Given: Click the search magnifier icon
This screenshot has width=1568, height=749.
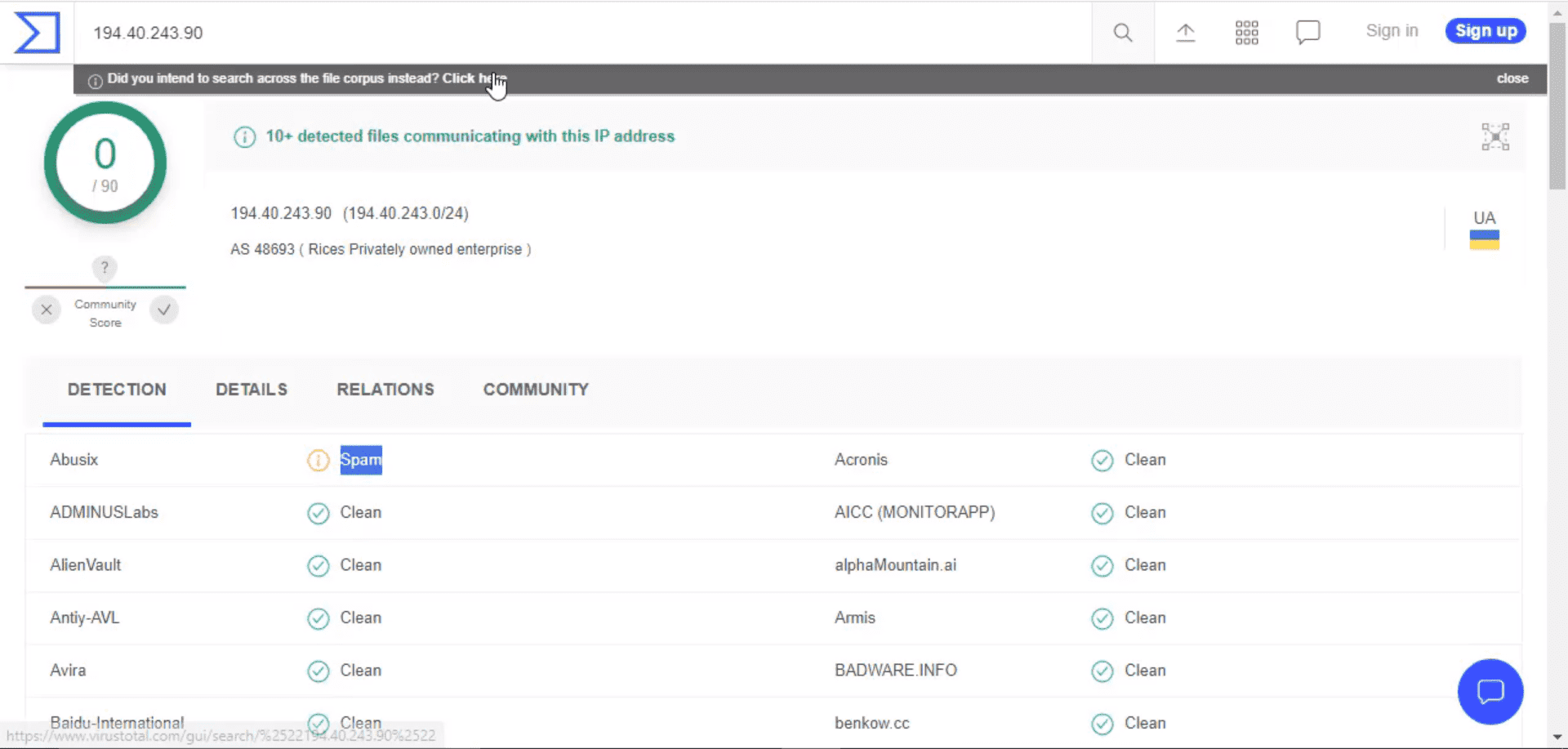Looking at the screenshot, I should [1123, 33].
